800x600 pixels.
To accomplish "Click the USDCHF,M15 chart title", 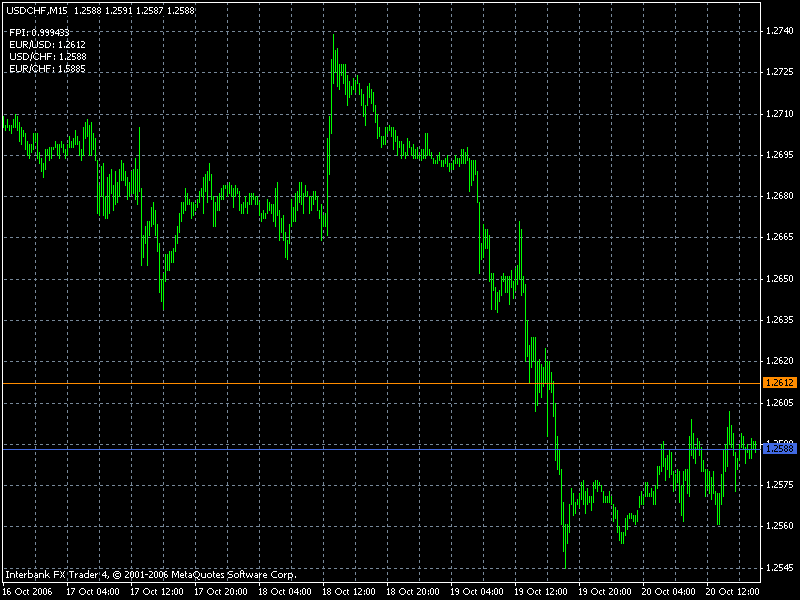I will pyautogui.click(x=35, y=10).
